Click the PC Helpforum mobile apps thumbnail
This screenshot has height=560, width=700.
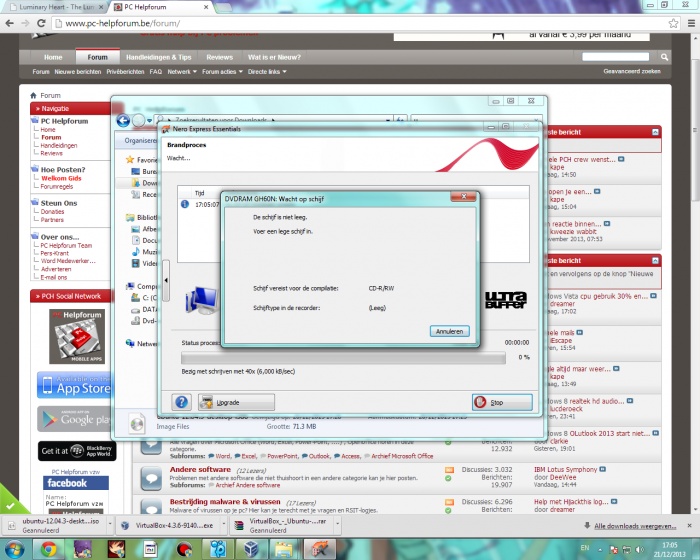point(77,336)
